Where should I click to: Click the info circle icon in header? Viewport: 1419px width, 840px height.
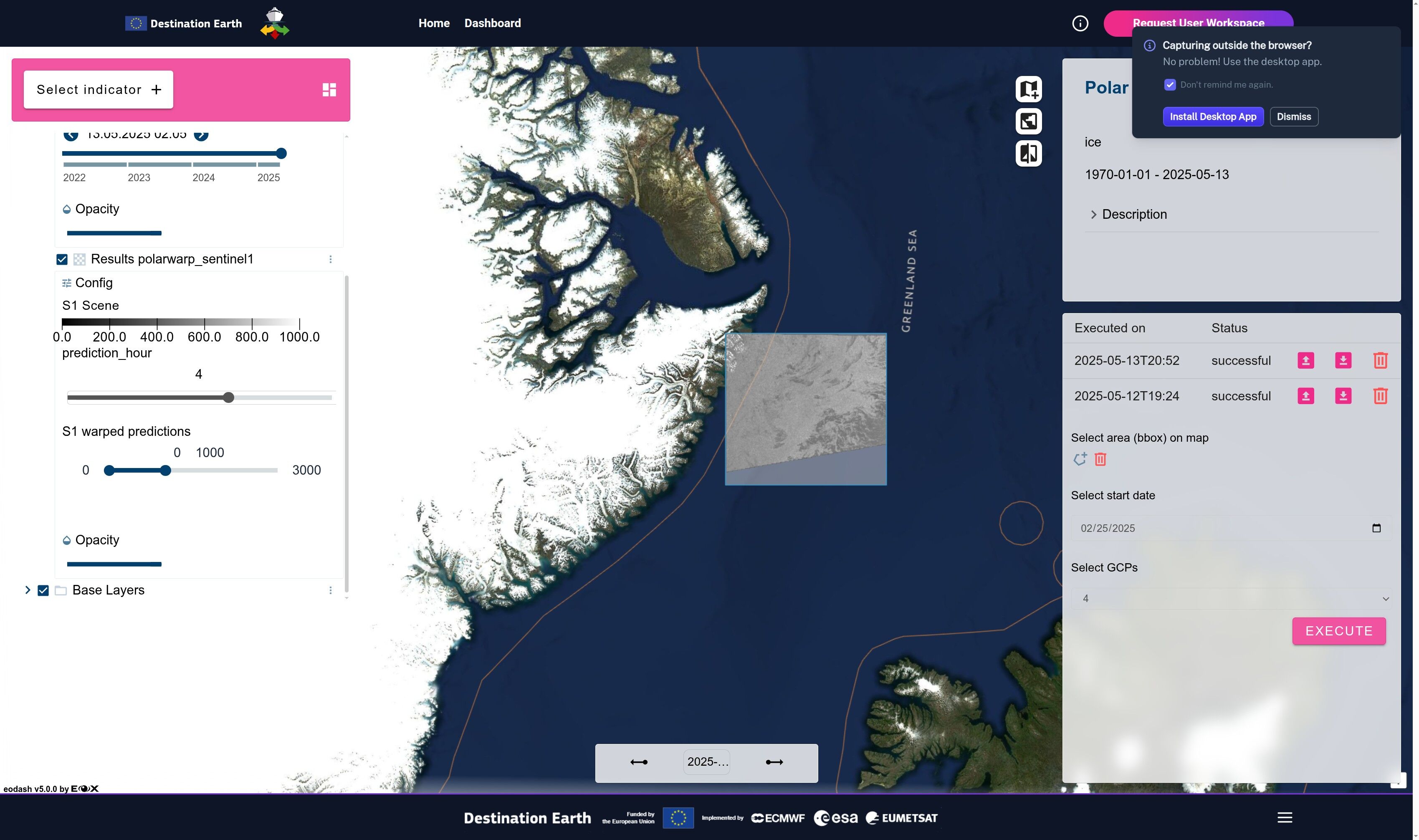[x=1080, y=23]
